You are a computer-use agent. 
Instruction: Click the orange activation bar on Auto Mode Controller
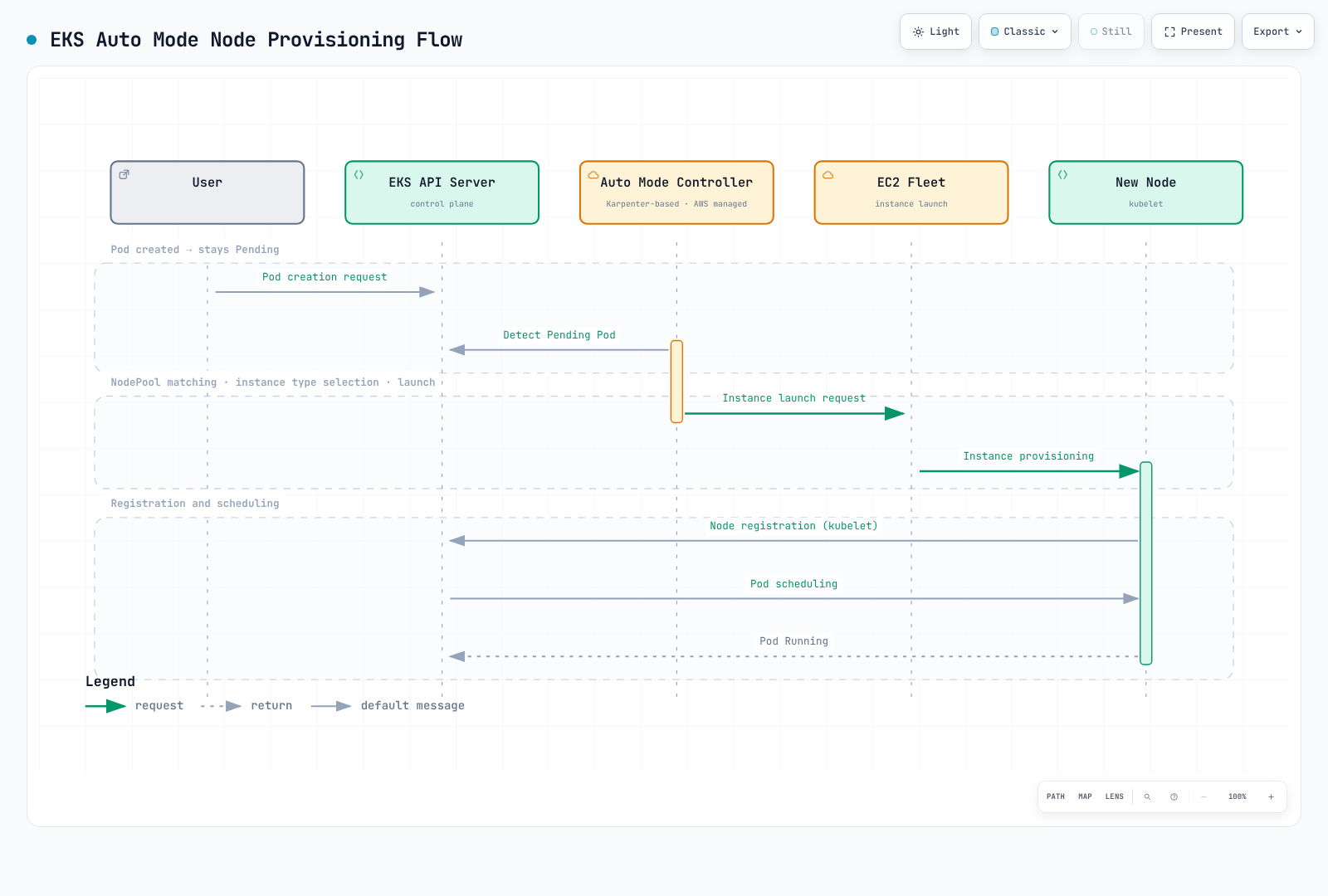676,382
